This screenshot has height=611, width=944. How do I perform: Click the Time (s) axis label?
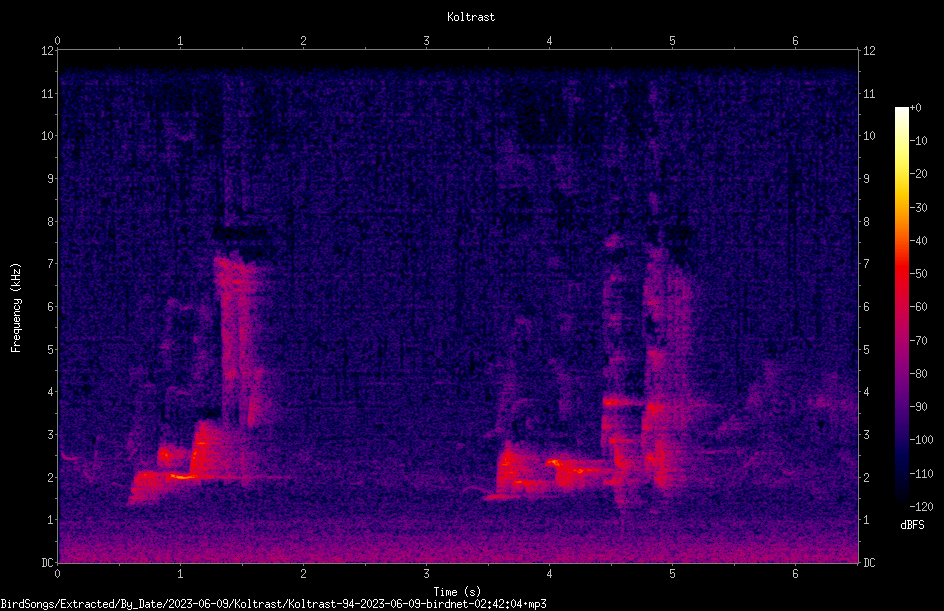pos(457,592)
